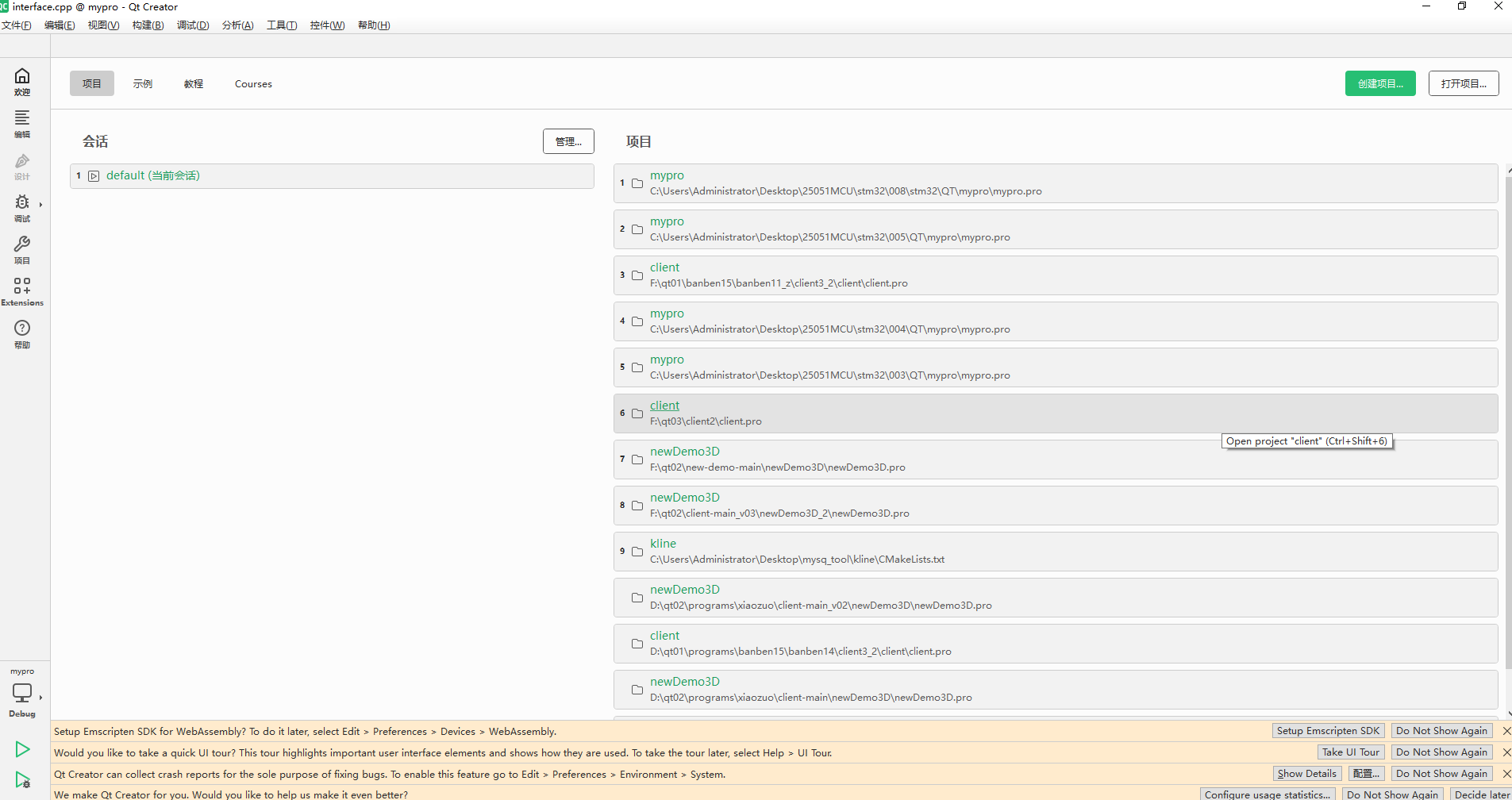
Task: Click folder icon of xiaozuo\client-main newDemo3D project
Action: point(637,690)
